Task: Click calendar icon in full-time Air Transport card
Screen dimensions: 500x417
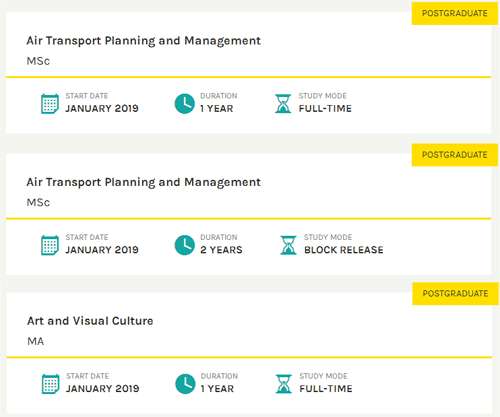Action: 50,104
